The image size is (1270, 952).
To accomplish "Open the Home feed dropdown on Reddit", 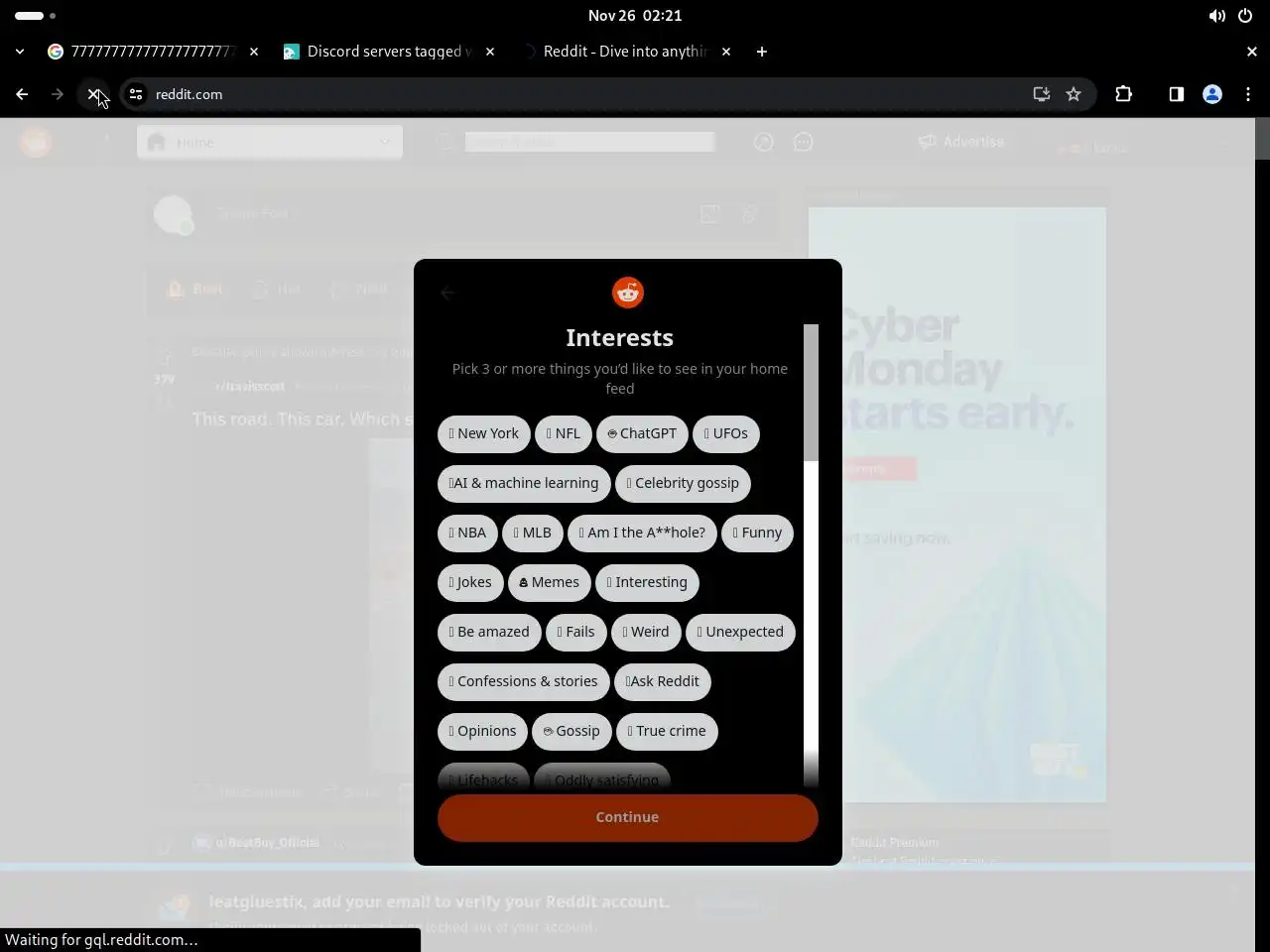I will tap(270, 143).
